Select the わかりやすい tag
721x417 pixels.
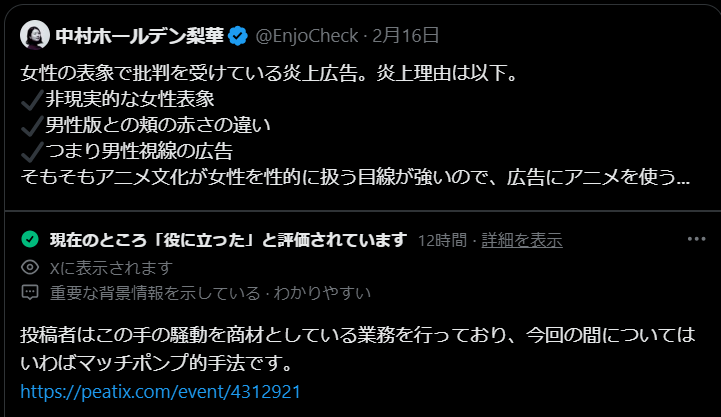322,293
